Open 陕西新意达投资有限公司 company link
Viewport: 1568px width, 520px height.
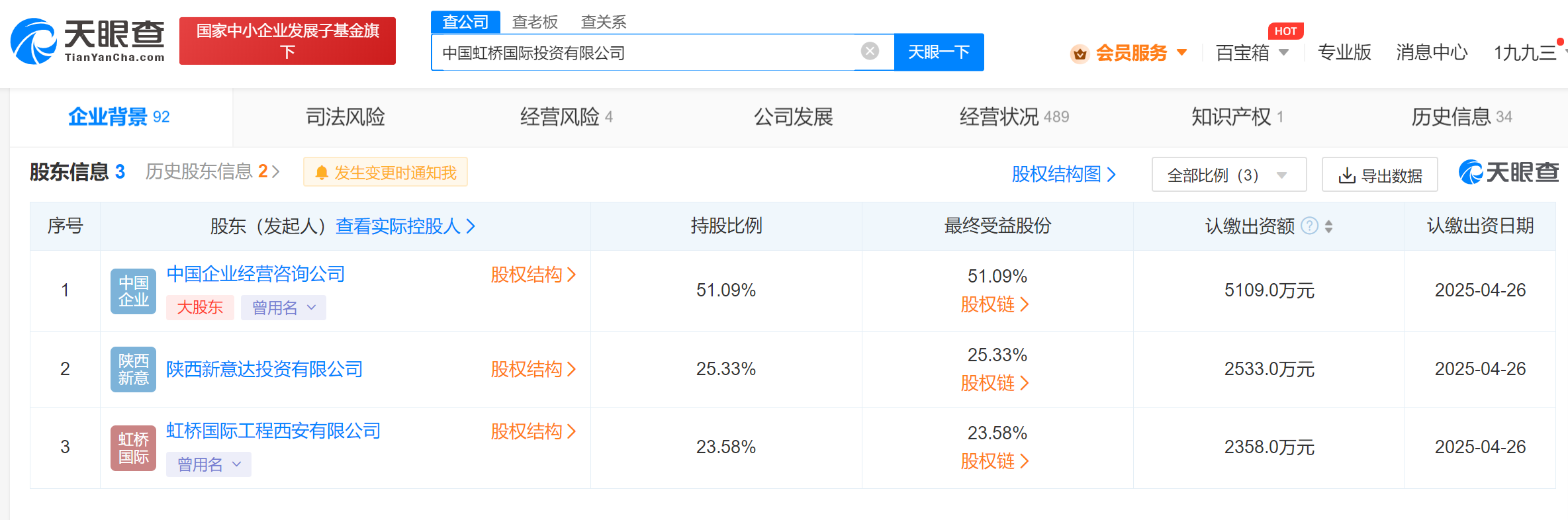click(x=264, y=369)
